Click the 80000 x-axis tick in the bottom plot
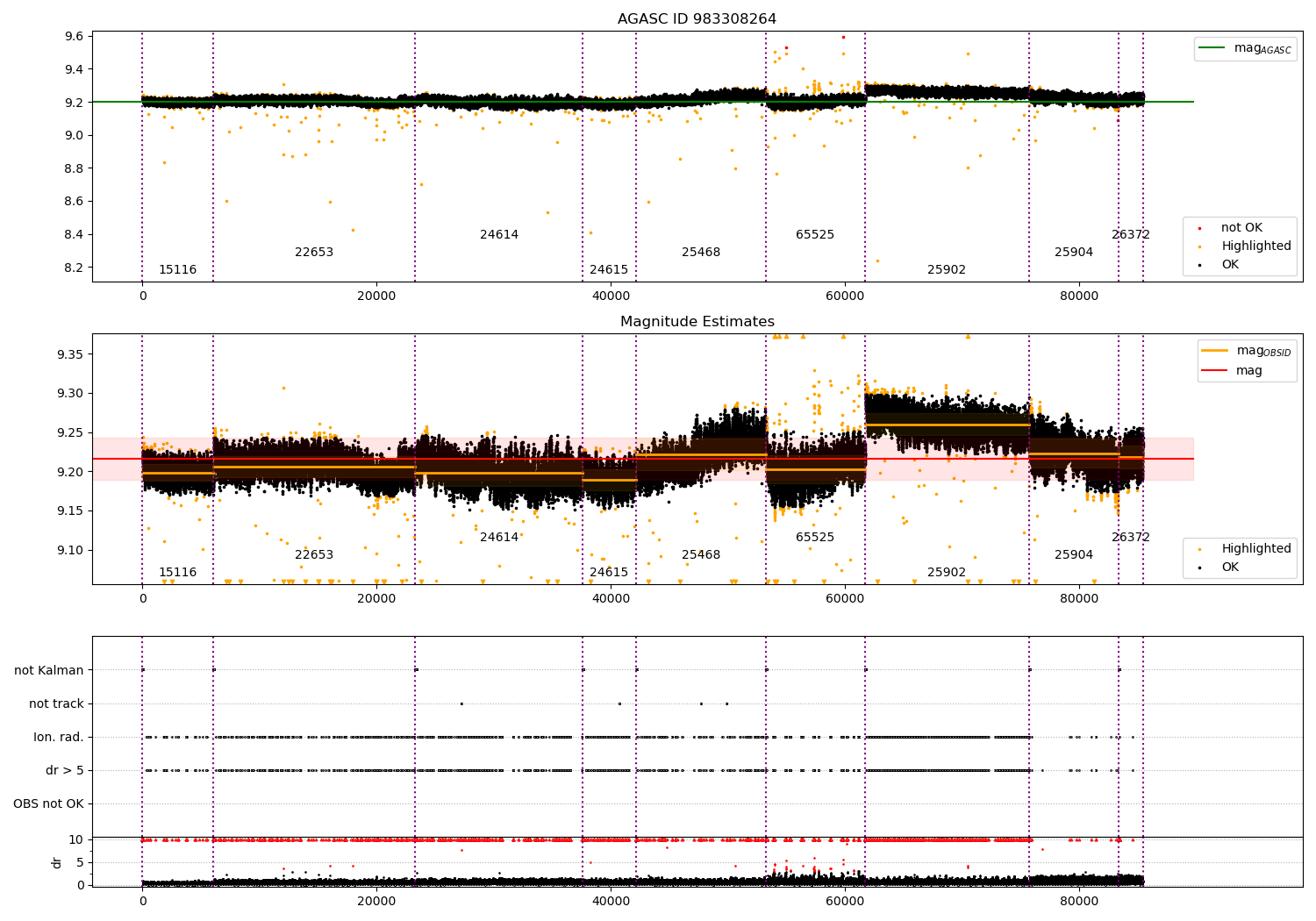 tap(1078, 902)
